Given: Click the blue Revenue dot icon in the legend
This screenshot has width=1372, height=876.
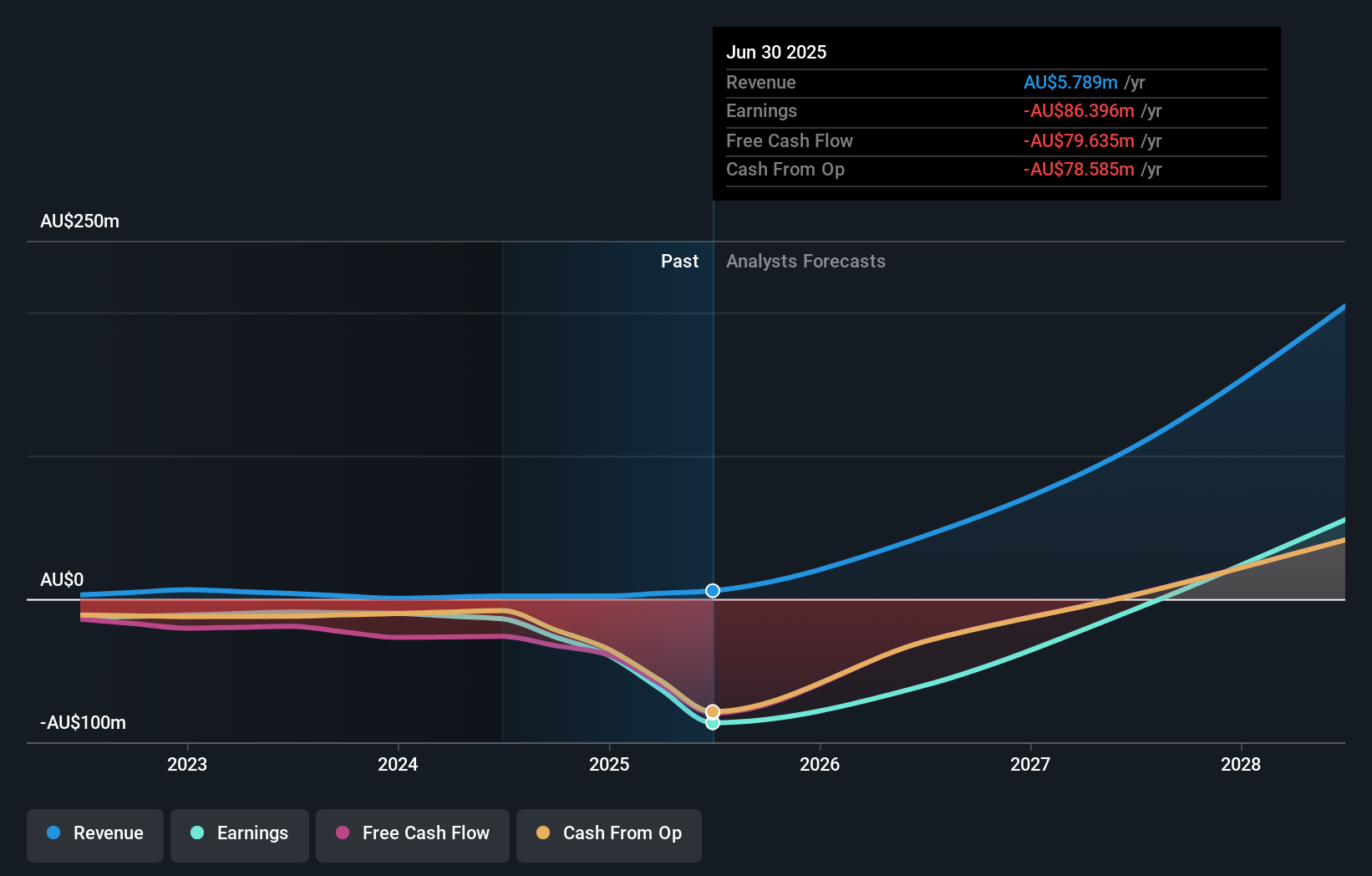Looking at the screenshot, I should coord(52,833).
